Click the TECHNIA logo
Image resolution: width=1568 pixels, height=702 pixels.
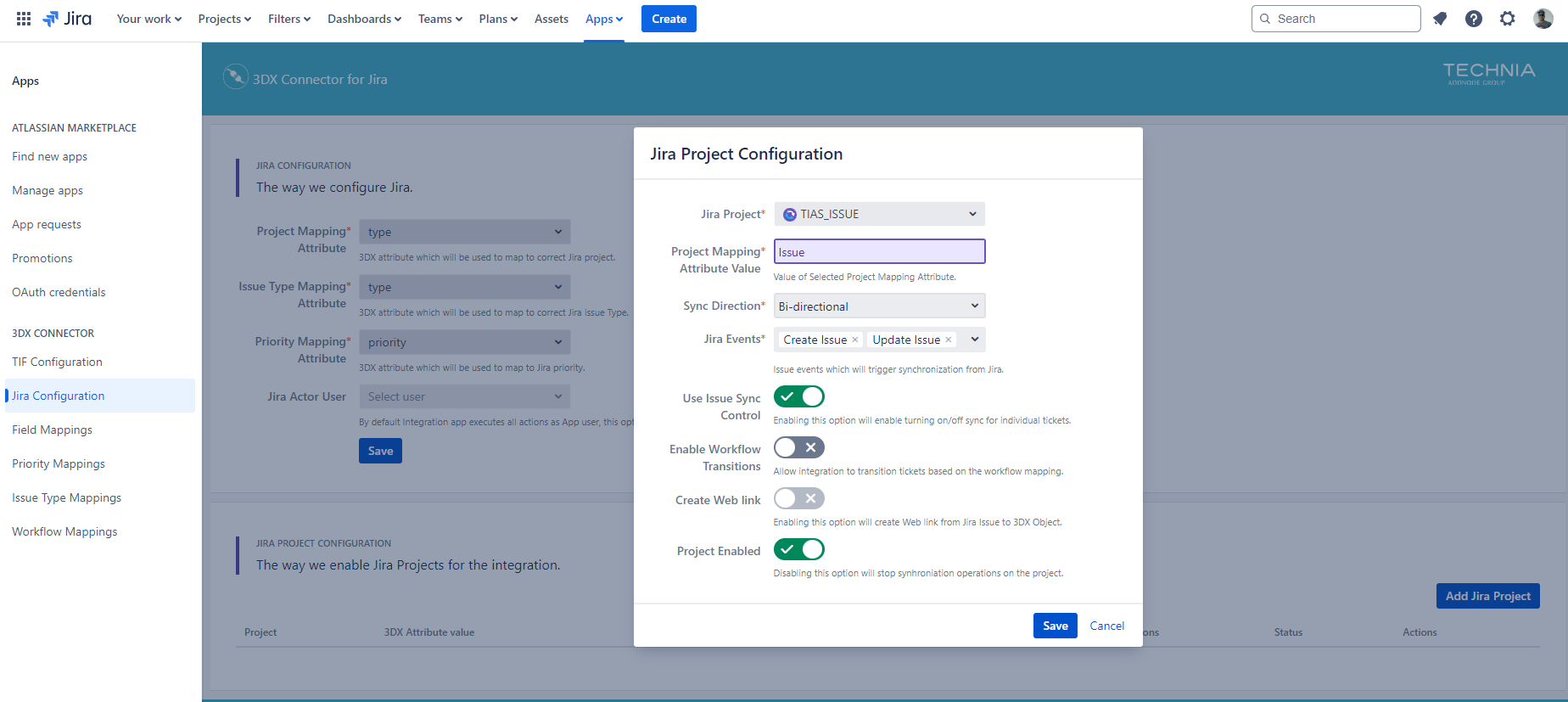(1489, 73)
